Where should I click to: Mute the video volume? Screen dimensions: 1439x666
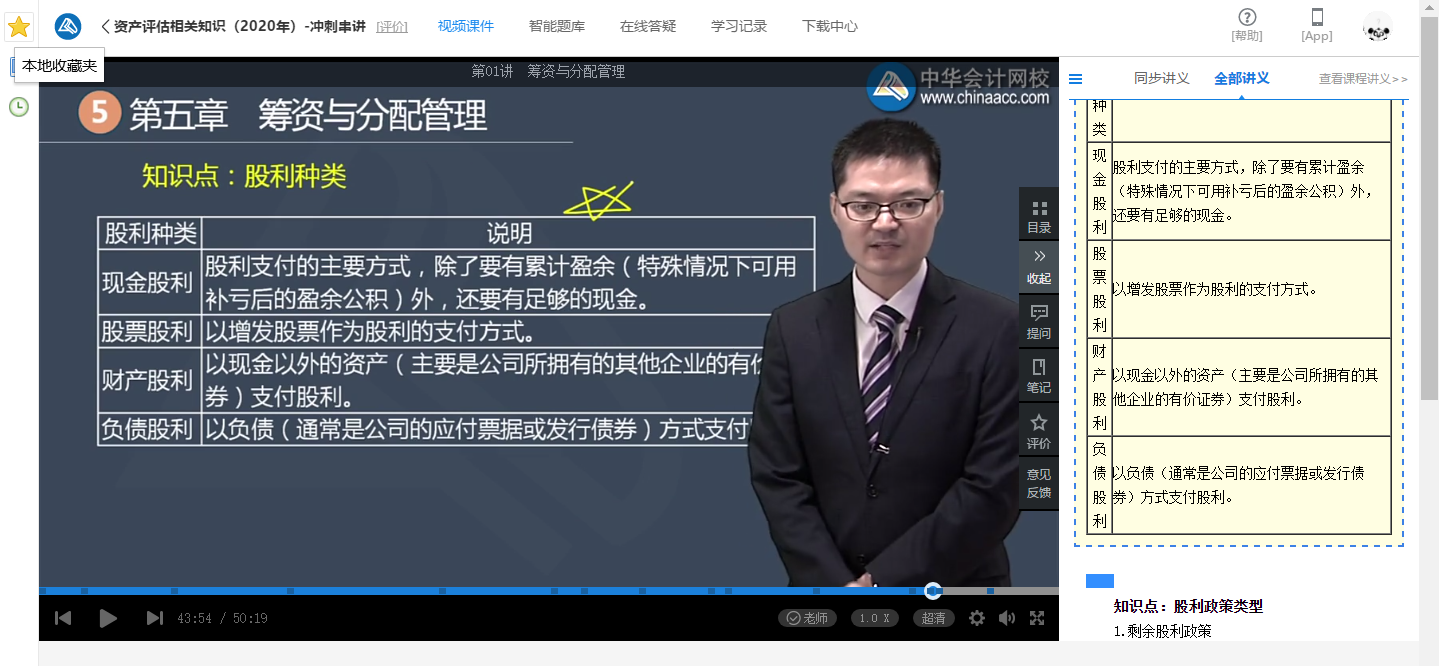1007,618
